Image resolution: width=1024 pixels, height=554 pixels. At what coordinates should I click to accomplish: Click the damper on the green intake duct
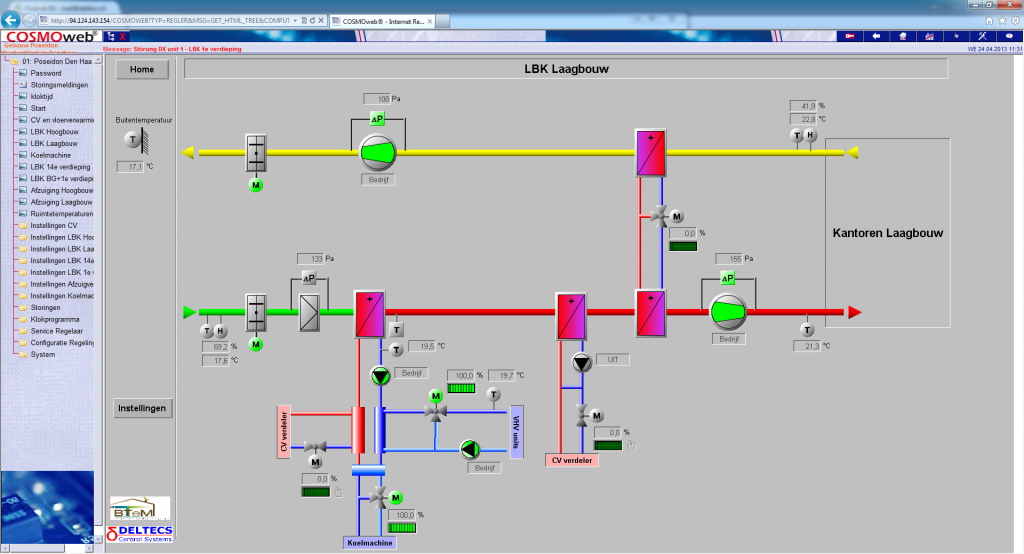(x=256, y=312)
